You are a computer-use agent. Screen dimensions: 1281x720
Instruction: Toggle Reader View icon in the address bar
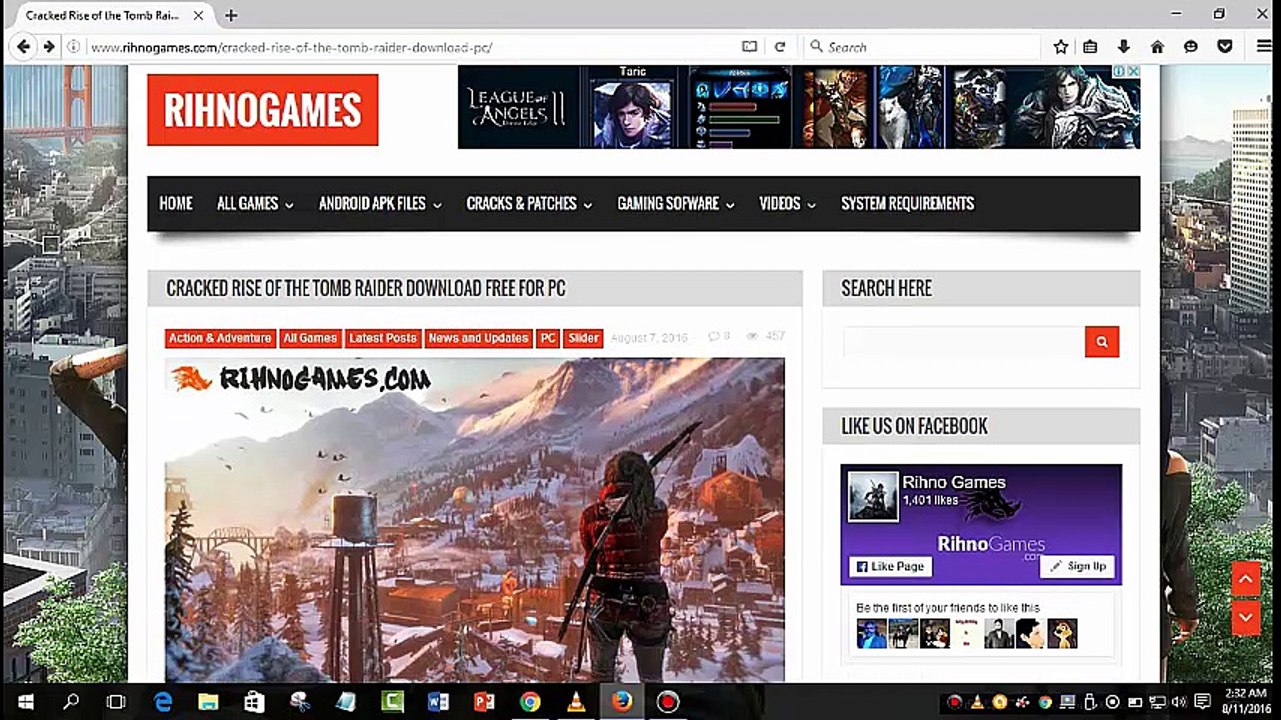point(749,47)
